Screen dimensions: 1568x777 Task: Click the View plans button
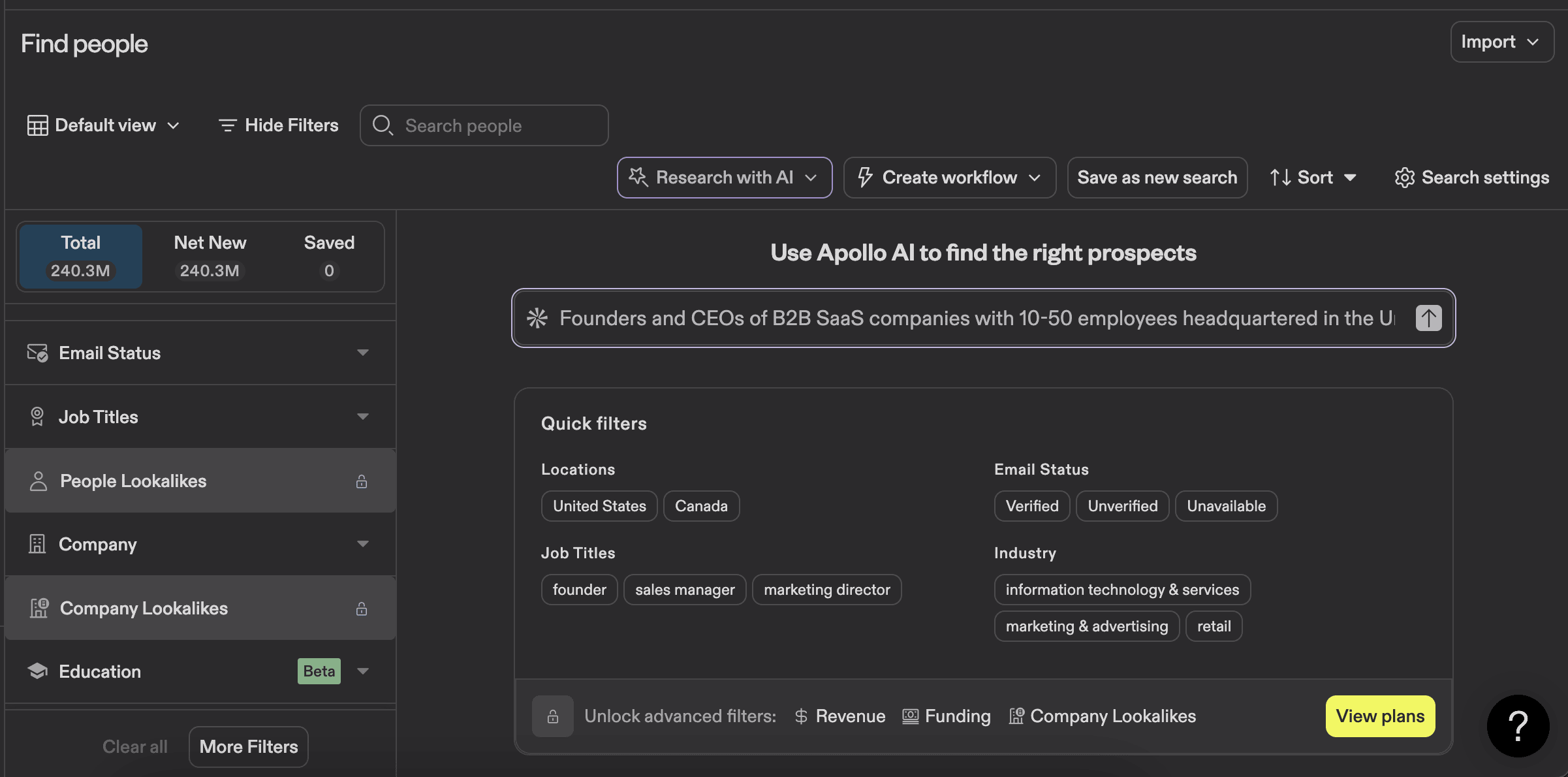[1379, 716]
